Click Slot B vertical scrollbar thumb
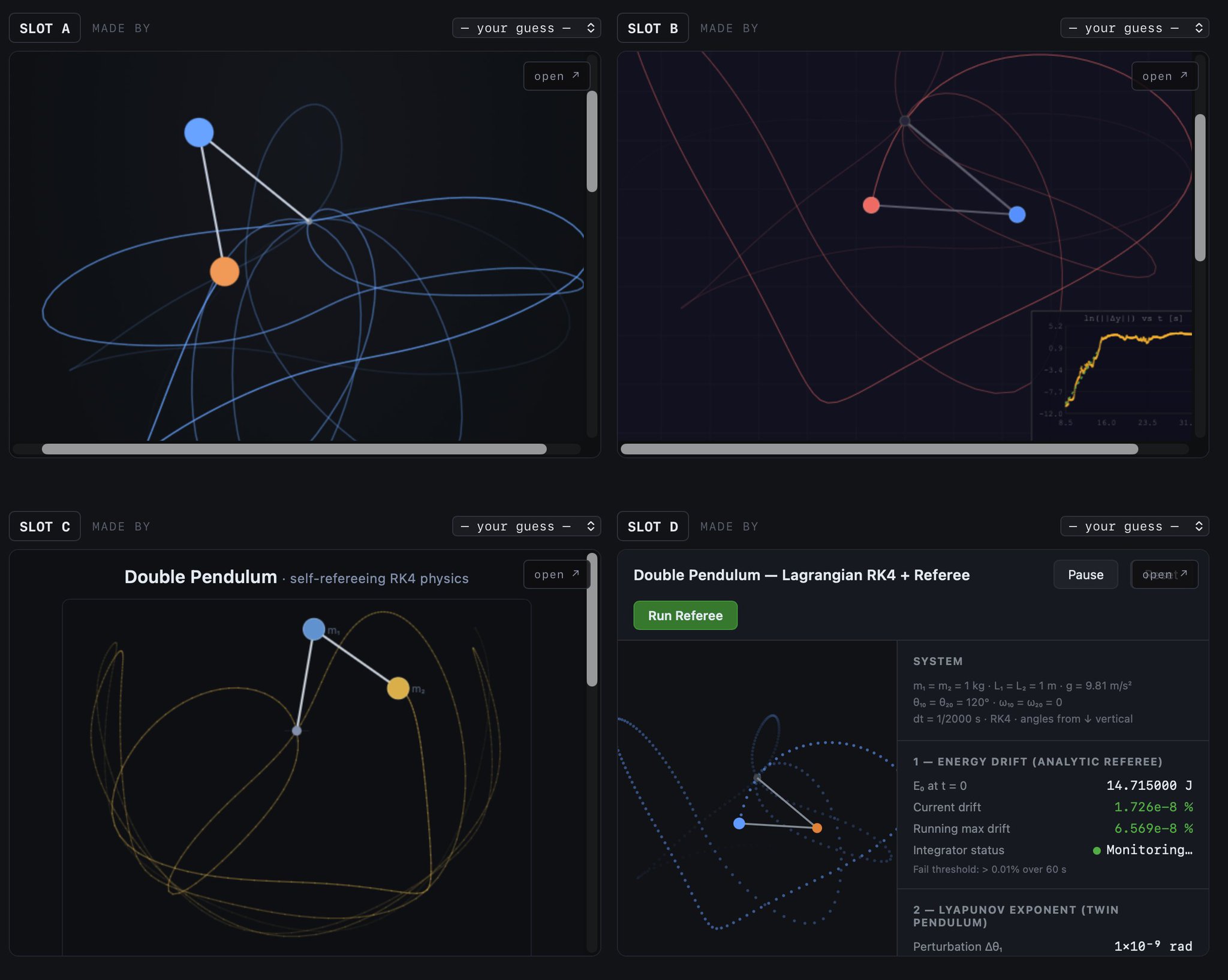This screenshot has width=1228, height=980. [1200, 187]
